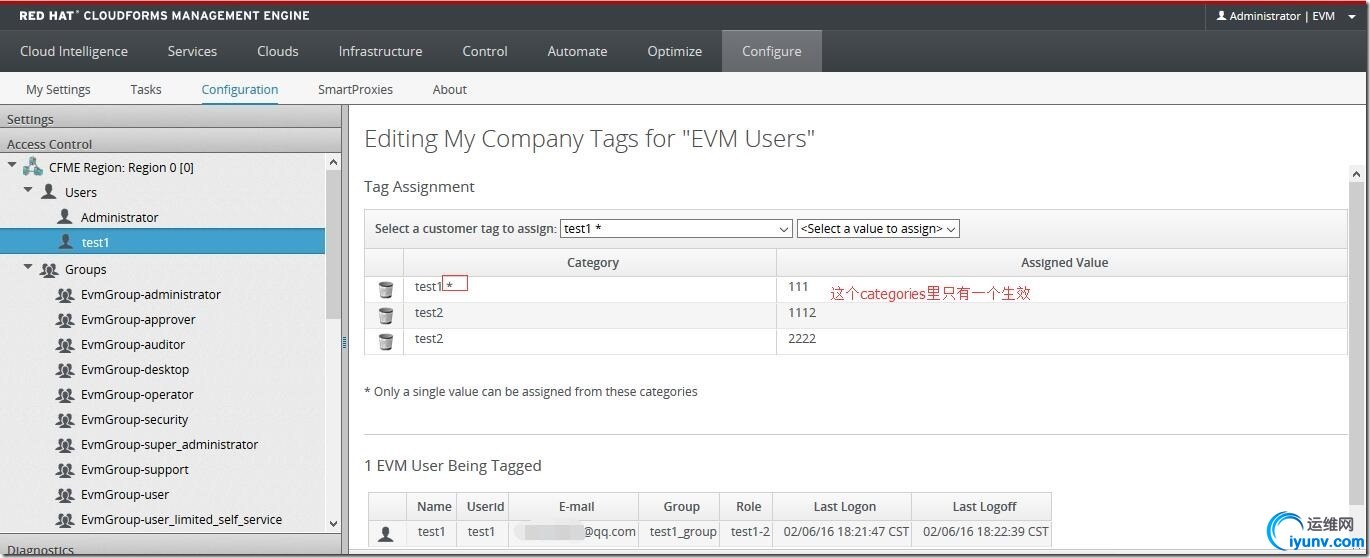Select Administrator user in the tree
The height and width of the screenshot is (558, 1370).
[x=120, y=217]
